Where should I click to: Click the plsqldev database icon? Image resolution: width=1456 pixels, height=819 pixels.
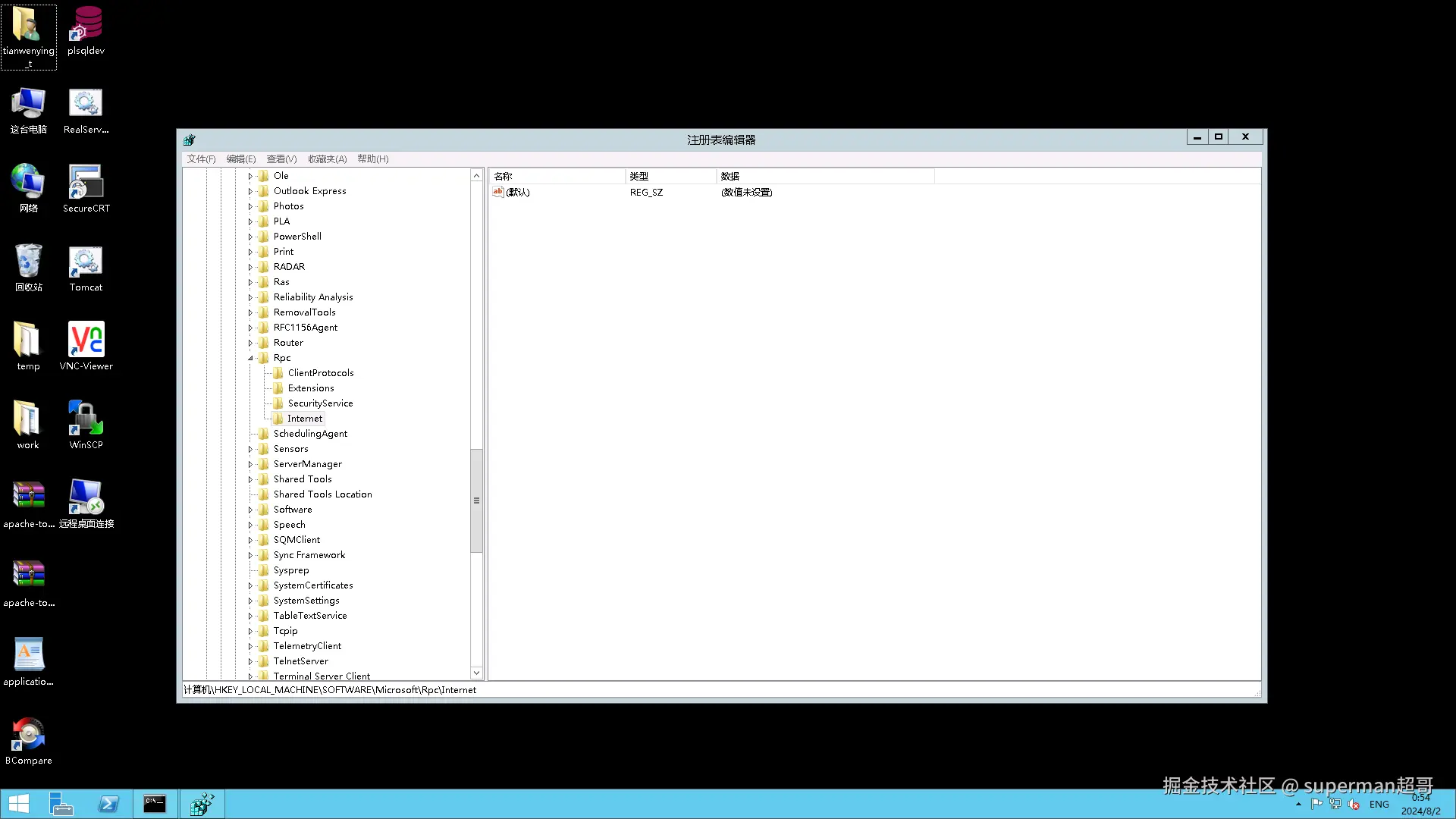(86, 27)
